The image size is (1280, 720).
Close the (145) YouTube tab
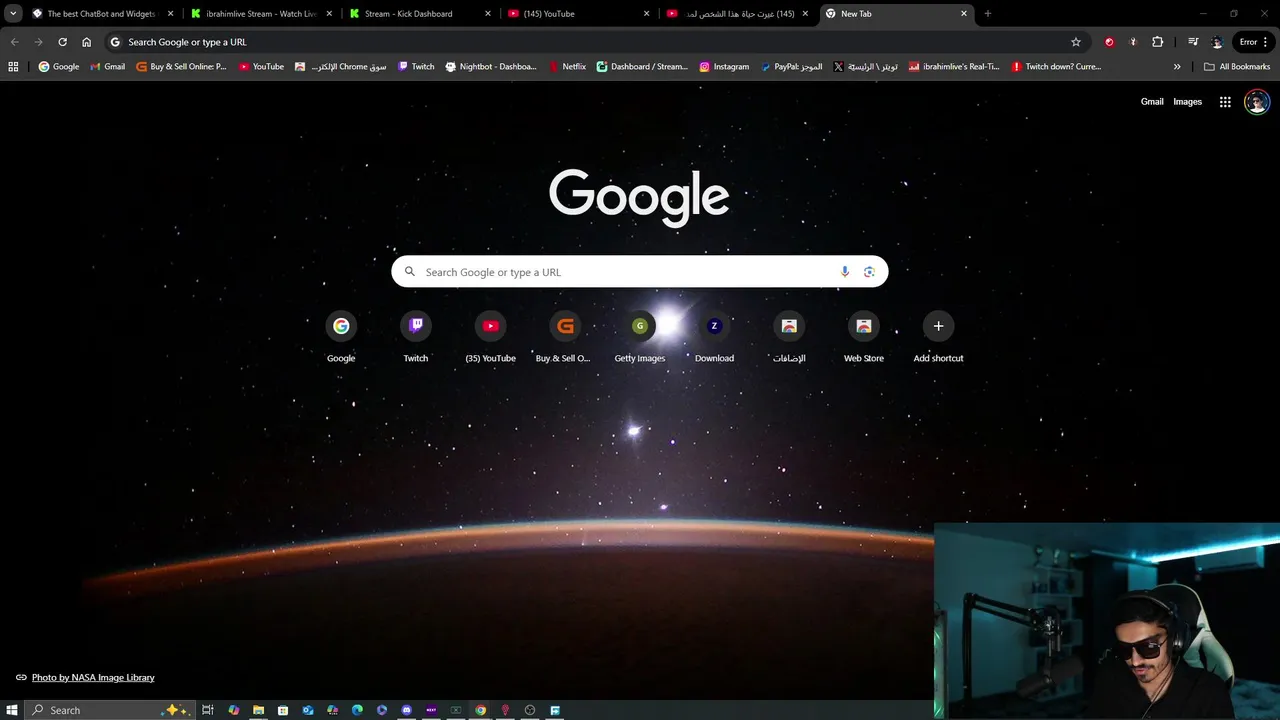(646, 14)
